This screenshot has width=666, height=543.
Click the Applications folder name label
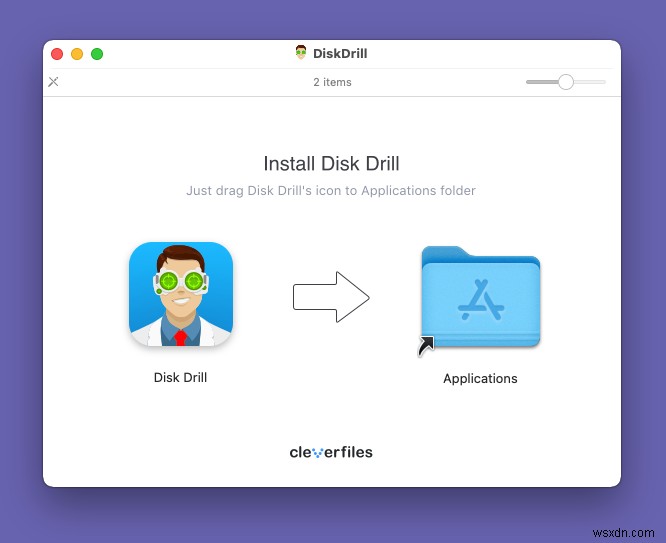tap(480, 379)
